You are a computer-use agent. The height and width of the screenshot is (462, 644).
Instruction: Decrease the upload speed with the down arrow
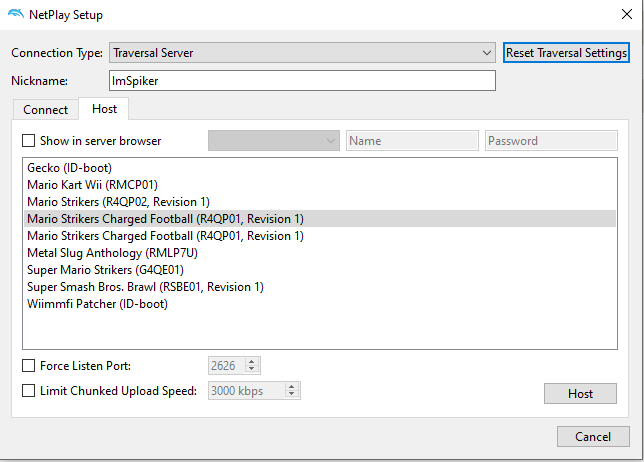click(x=292, y=394)
